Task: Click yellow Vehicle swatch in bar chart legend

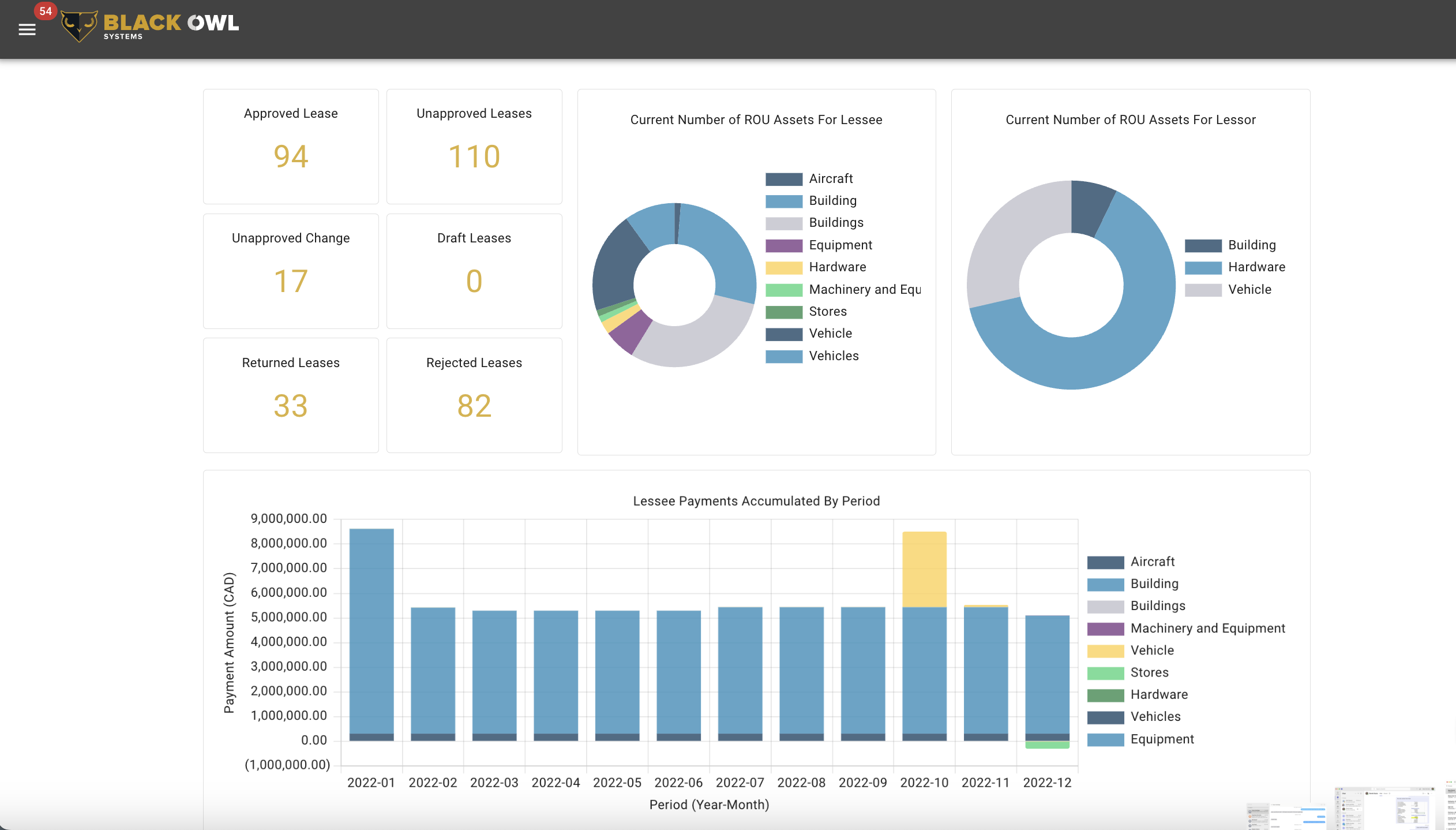Action: 1105,651
